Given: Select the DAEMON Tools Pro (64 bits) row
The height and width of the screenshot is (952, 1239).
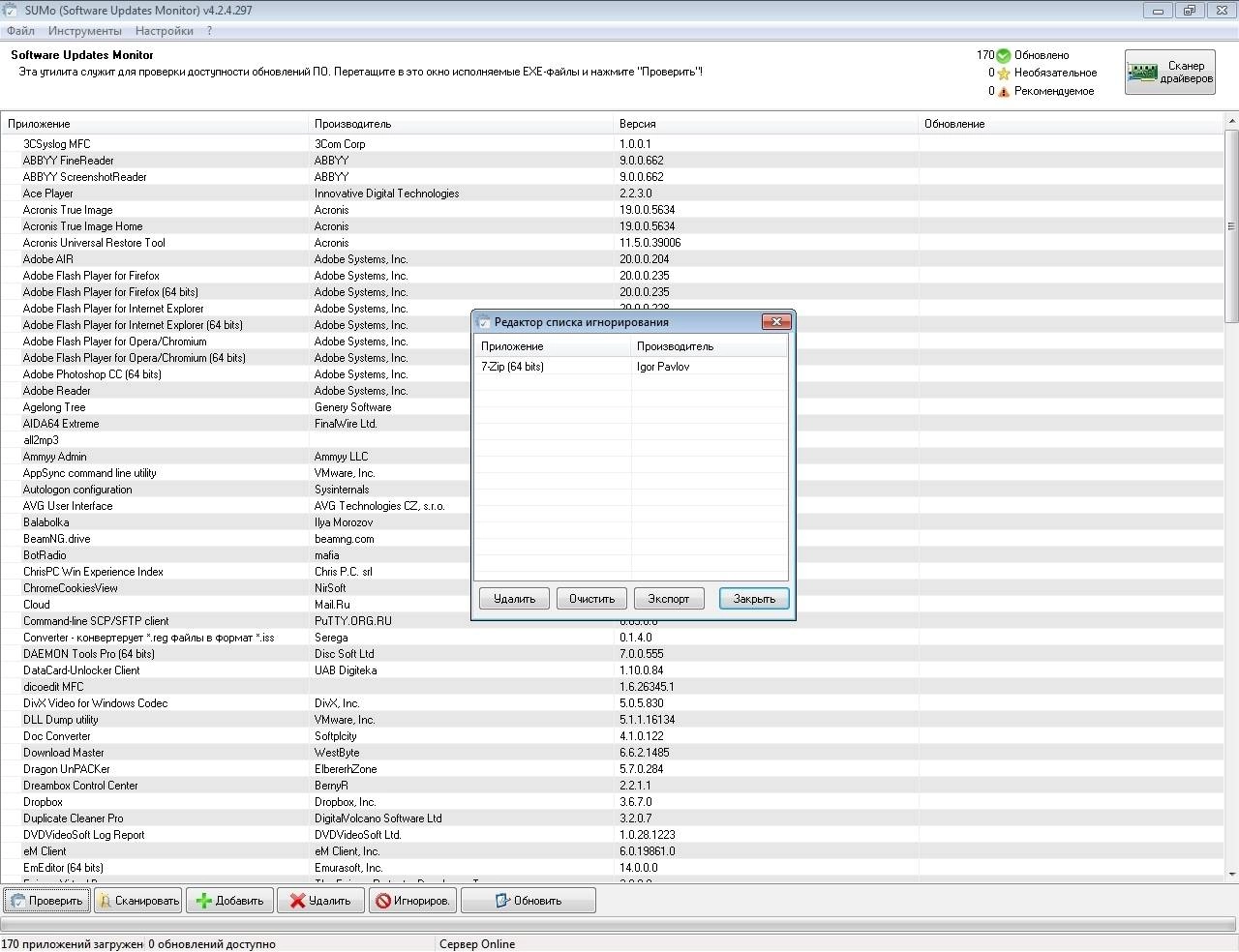Looking at the screenshot, I should 612,654.
